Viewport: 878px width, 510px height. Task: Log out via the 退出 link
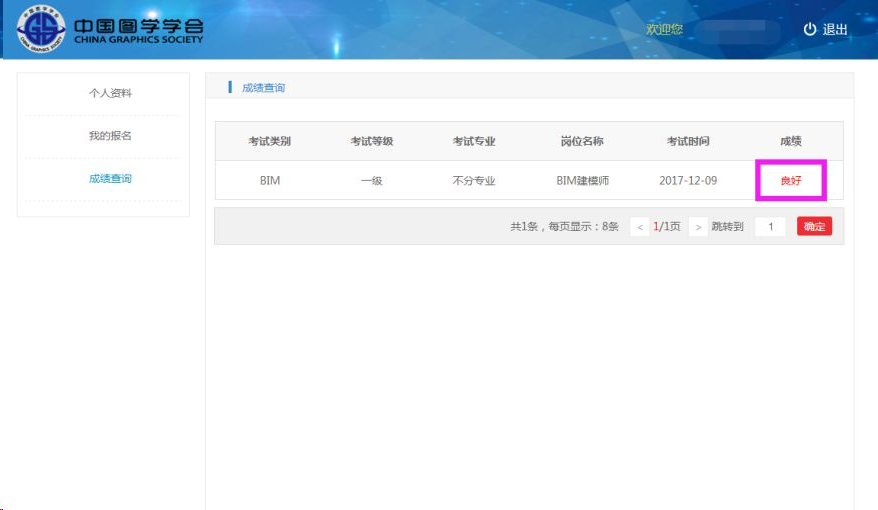click(834, 29)
